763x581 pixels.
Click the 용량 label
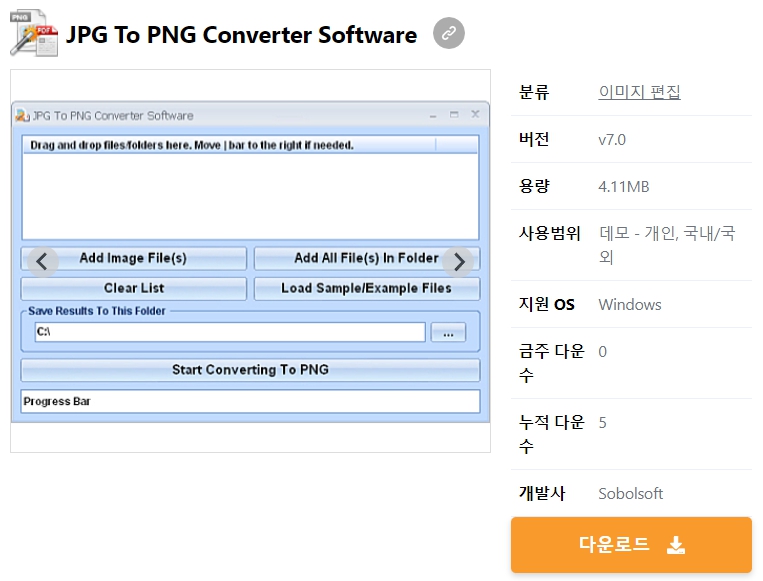pyautogui.click(x=534, y=186)
